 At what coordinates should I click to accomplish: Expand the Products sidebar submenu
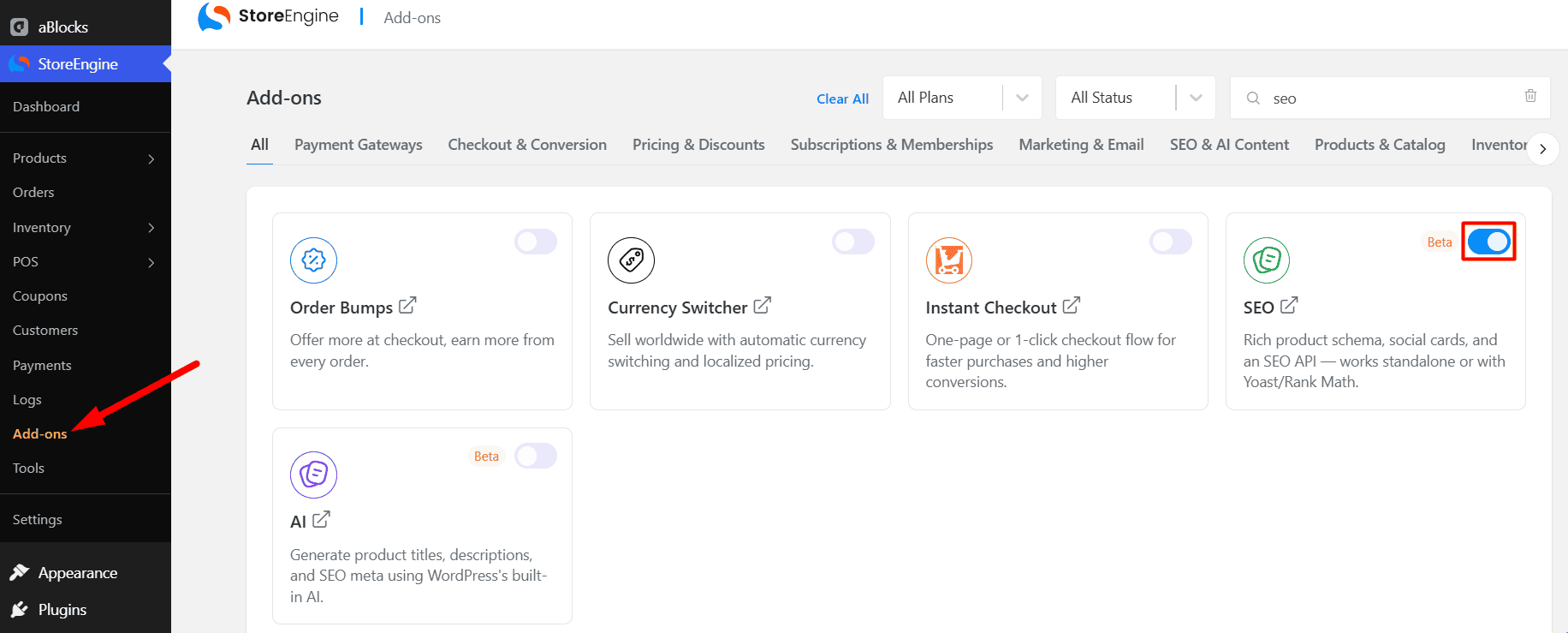(86, 158)
